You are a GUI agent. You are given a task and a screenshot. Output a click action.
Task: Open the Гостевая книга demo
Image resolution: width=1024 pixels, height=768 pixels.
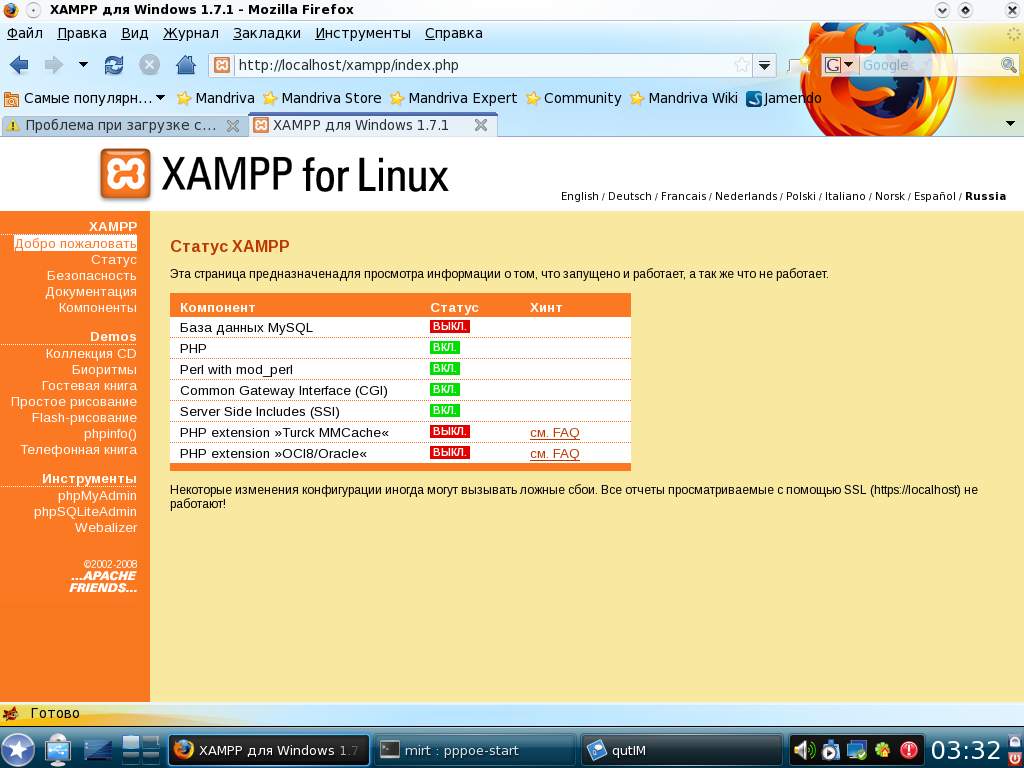point(89,386)
